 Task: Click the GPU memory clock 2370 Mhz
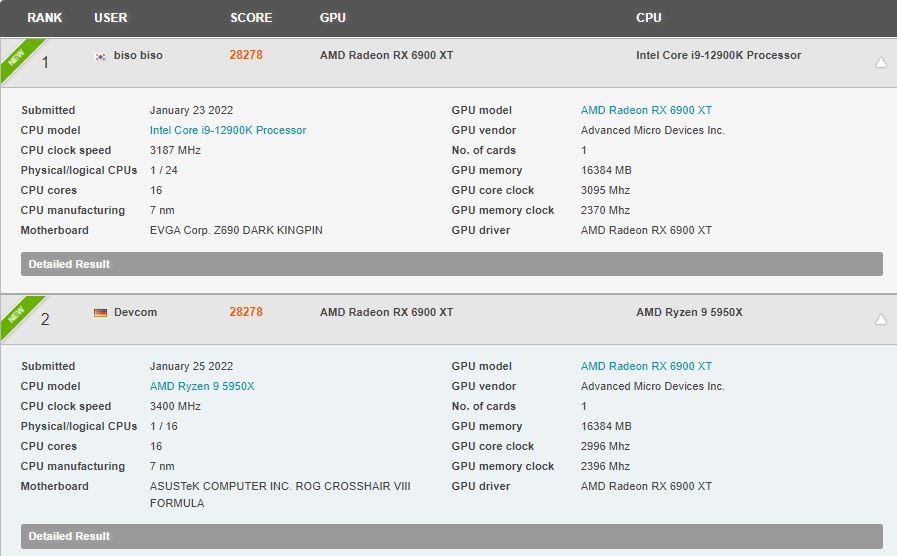pyautogui.click(x=605, y=211)
